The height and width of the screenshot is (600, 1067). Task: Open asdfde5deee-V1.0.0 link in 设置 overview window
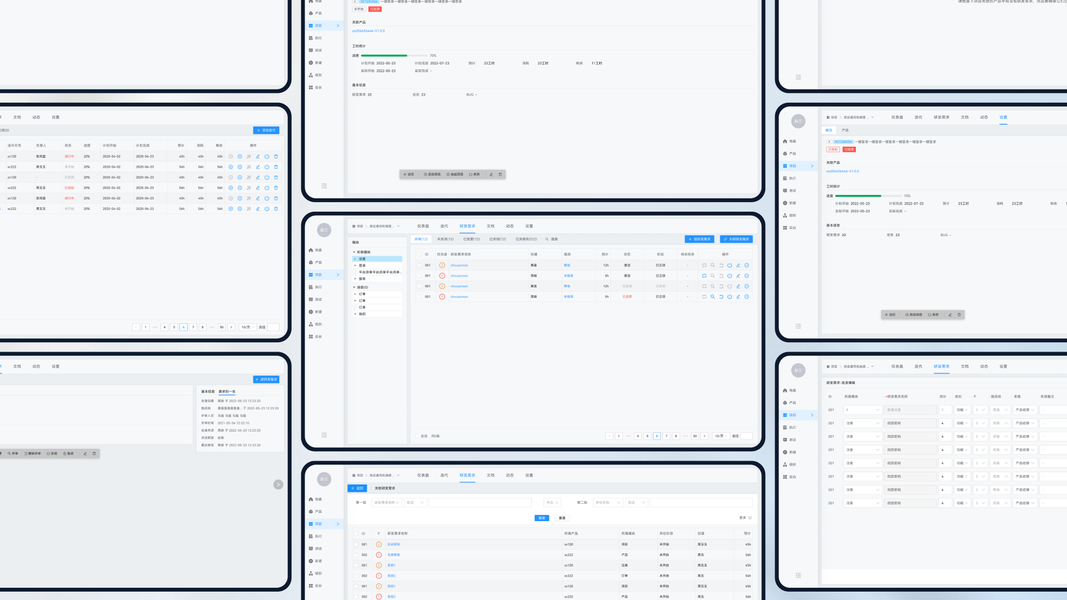pos(842,171)
